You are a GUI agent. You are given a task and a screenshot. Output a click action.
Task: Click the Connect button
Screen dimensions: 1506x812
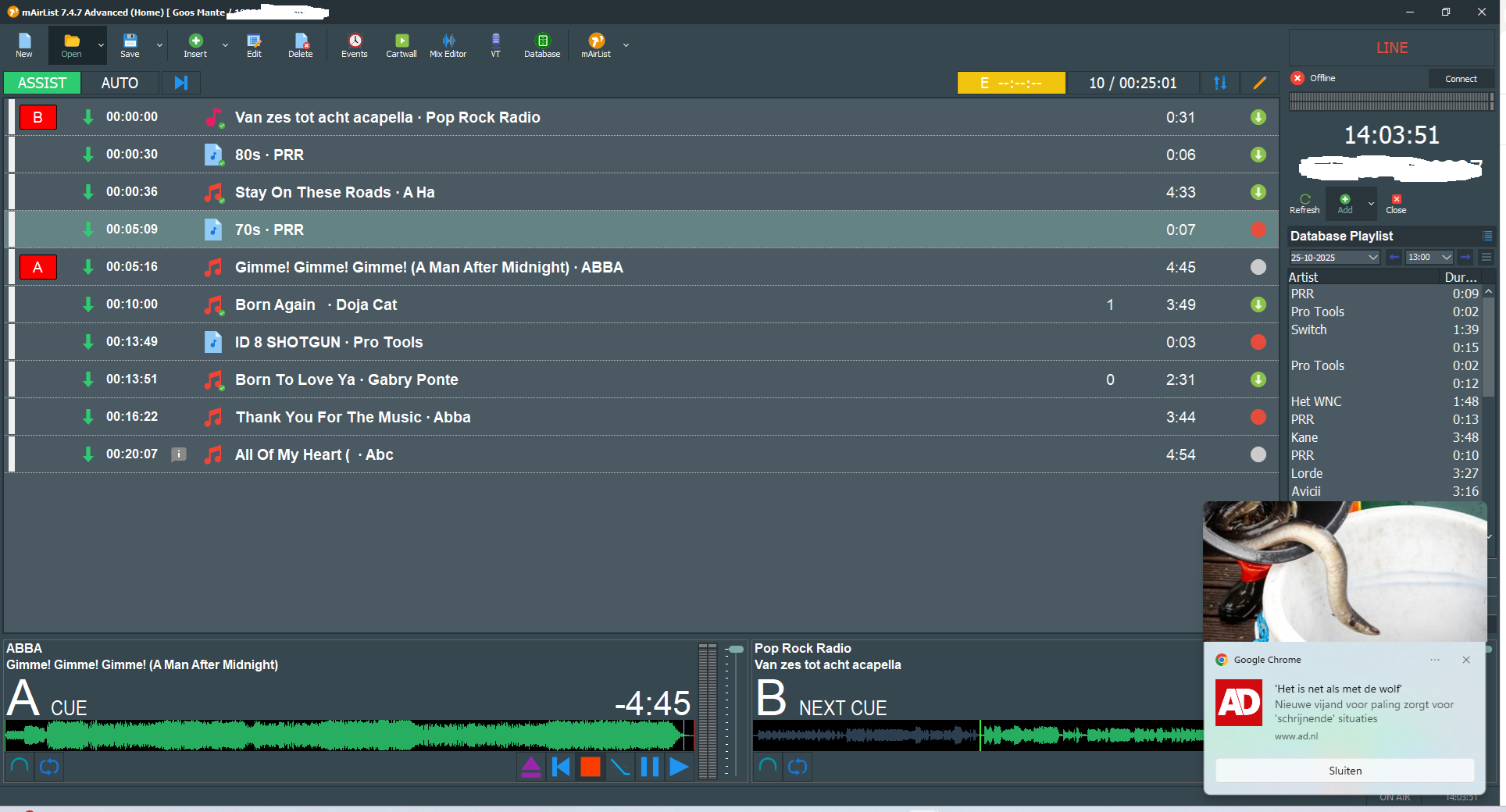click(1460, 79)
